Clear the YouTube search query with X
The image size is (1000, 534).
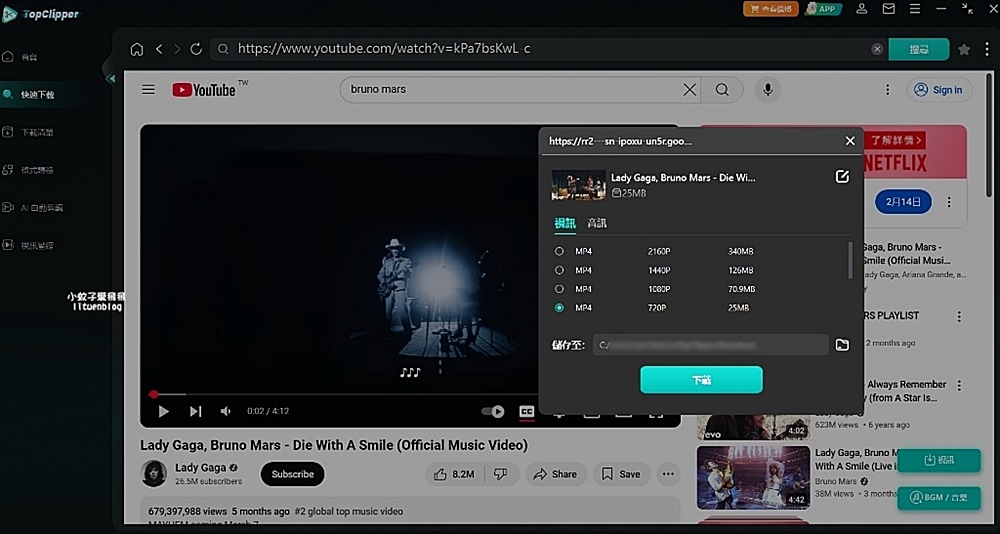(689, 89)
